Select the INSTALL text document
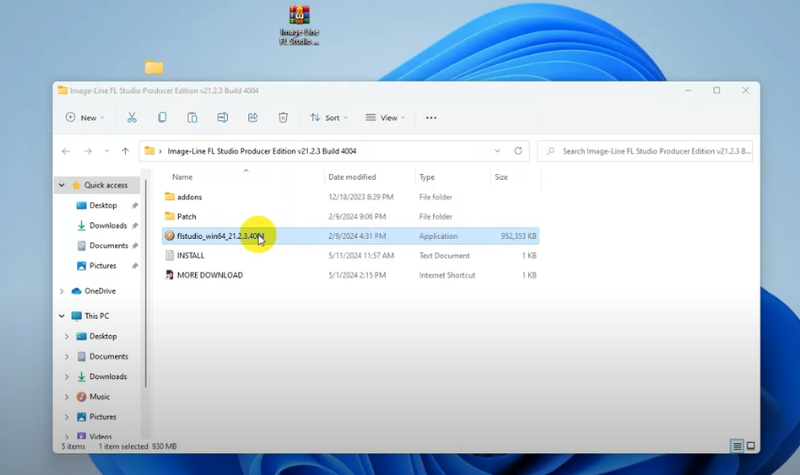800x475 pixels. pyautogui.click(x=351, y=256)
